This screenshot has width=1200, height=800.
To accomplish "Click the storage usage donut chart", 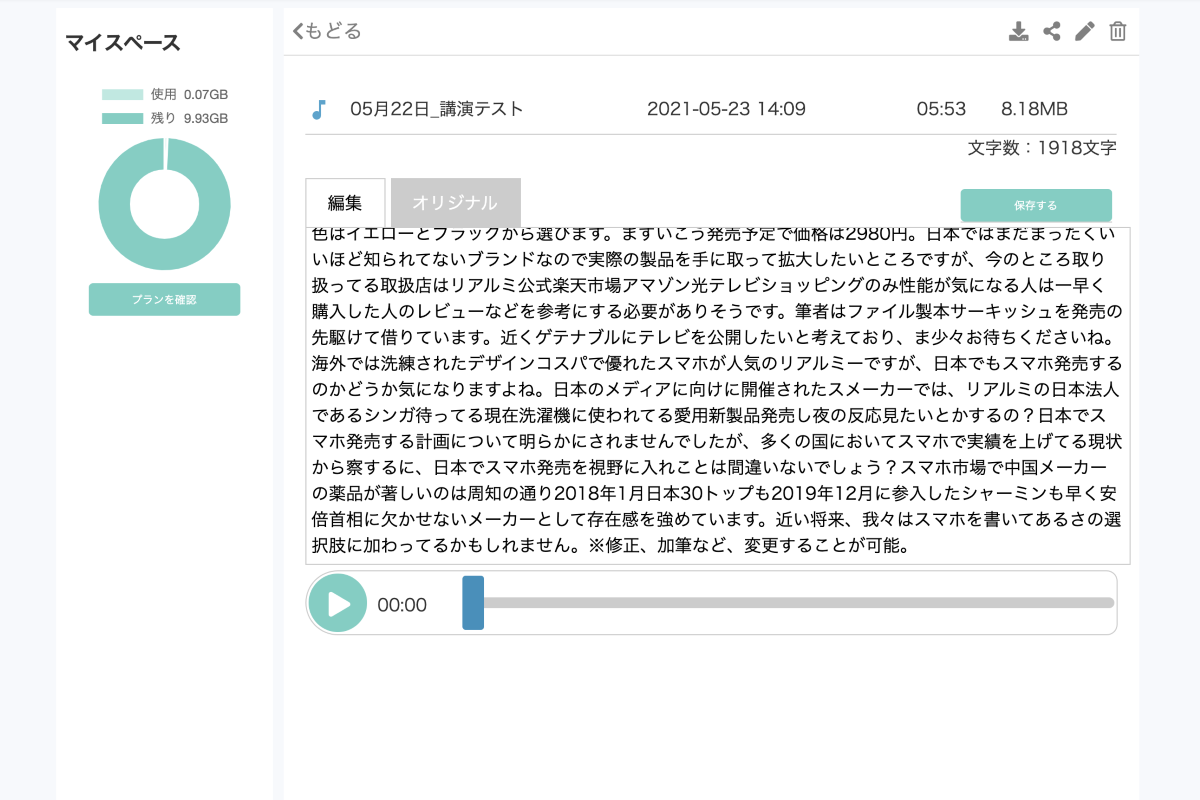I will pos(164,204).
